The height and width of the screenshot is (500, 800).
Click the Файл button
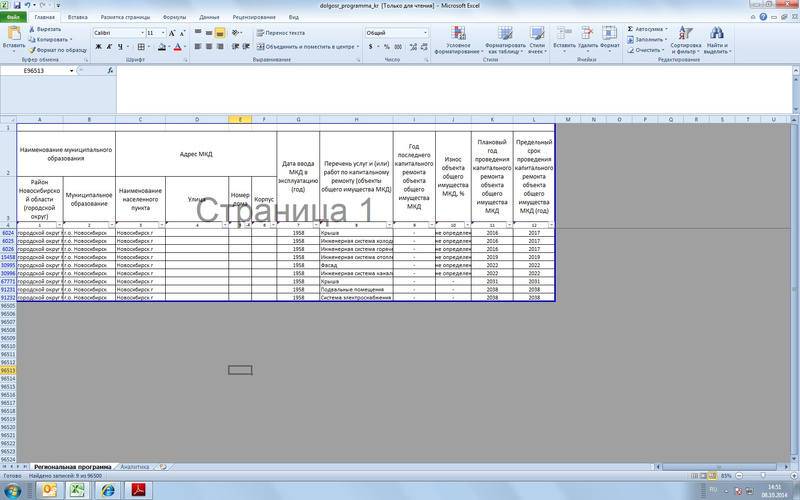15,17
